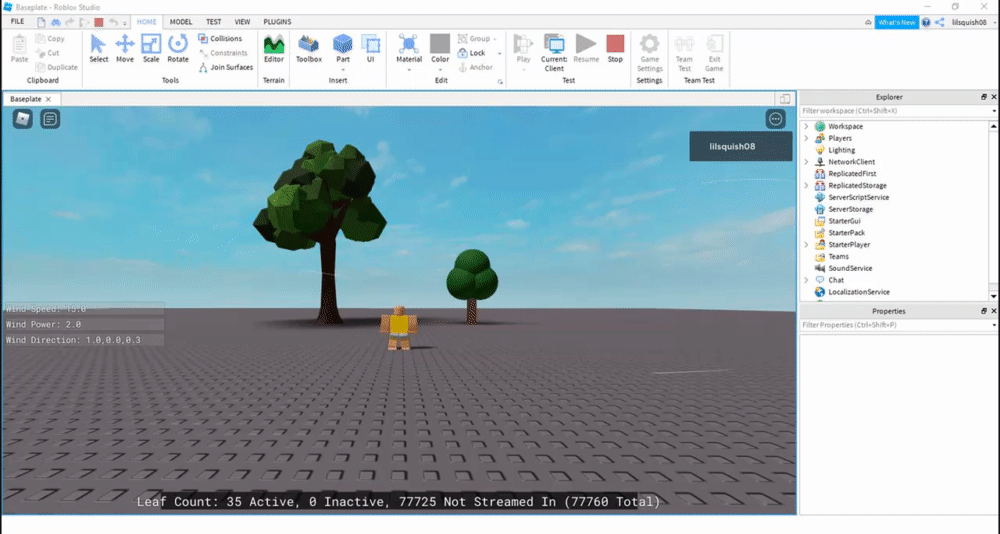Viewport: 1000px width, 534px height.
Task: Click the help question-mark icon
Action: point(926,22)
